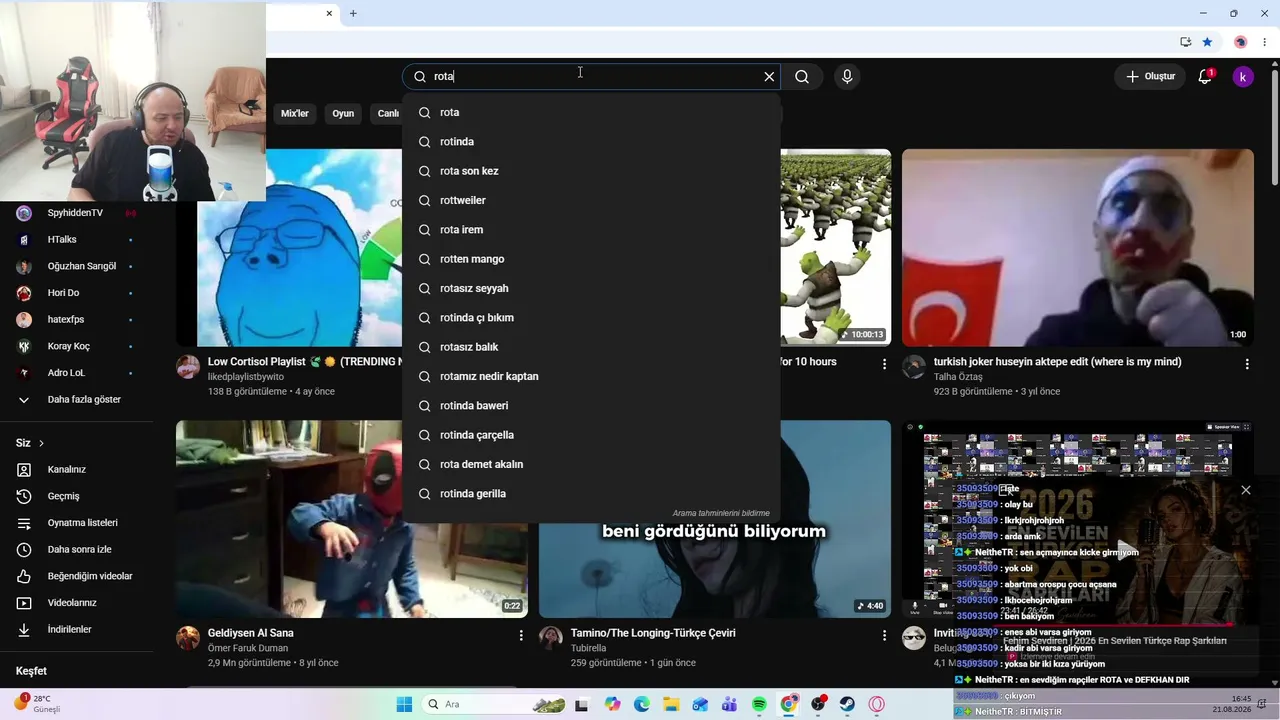The height and width of the screenshot is (720, 1280).
Task: Select the 'rota demet akalın' suggestion
Action: pos(591,464)
